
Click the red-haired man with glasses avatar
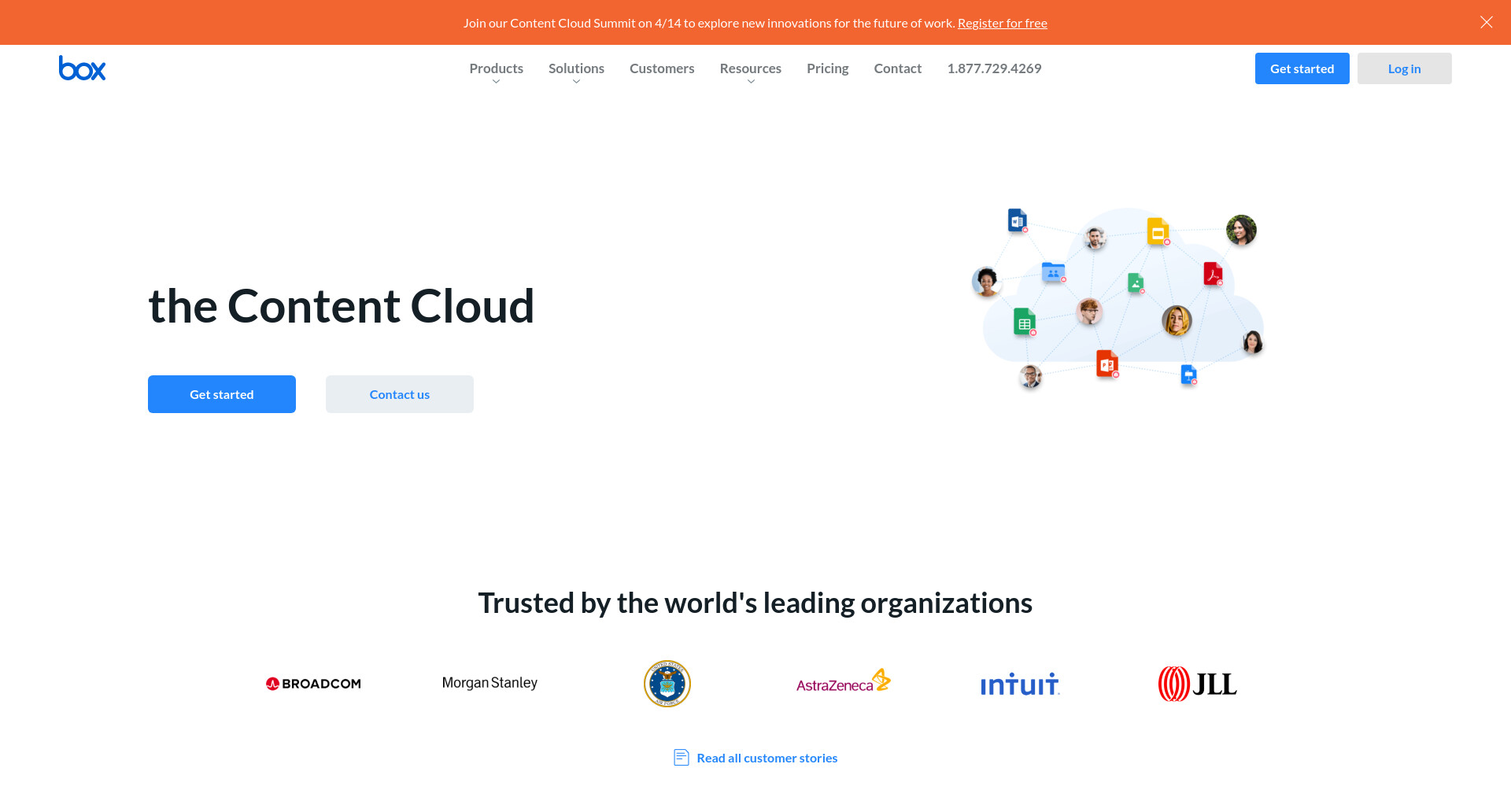1089,312
